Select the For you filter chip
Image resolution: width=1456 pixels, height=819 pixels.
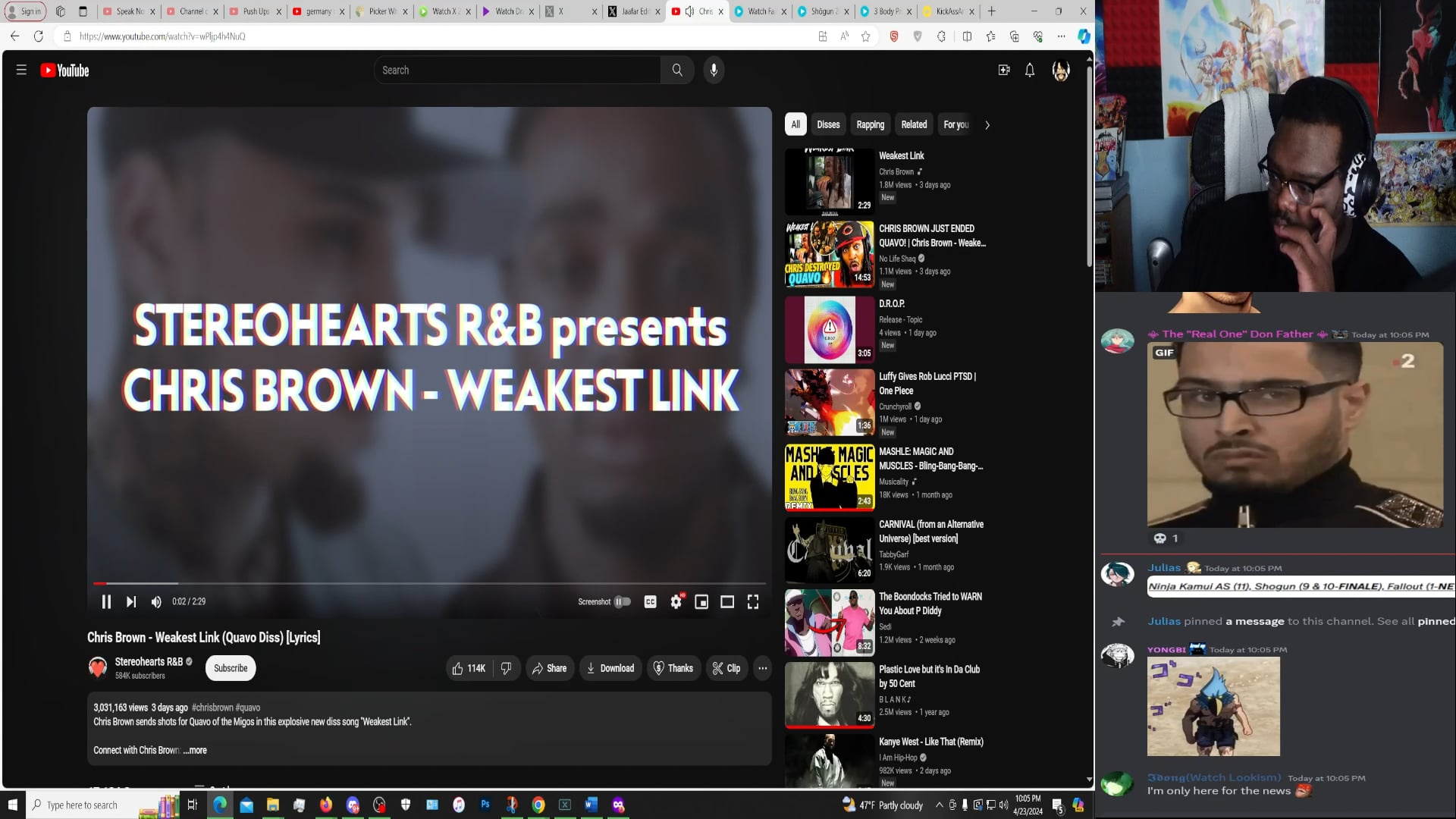pos(955,124)
